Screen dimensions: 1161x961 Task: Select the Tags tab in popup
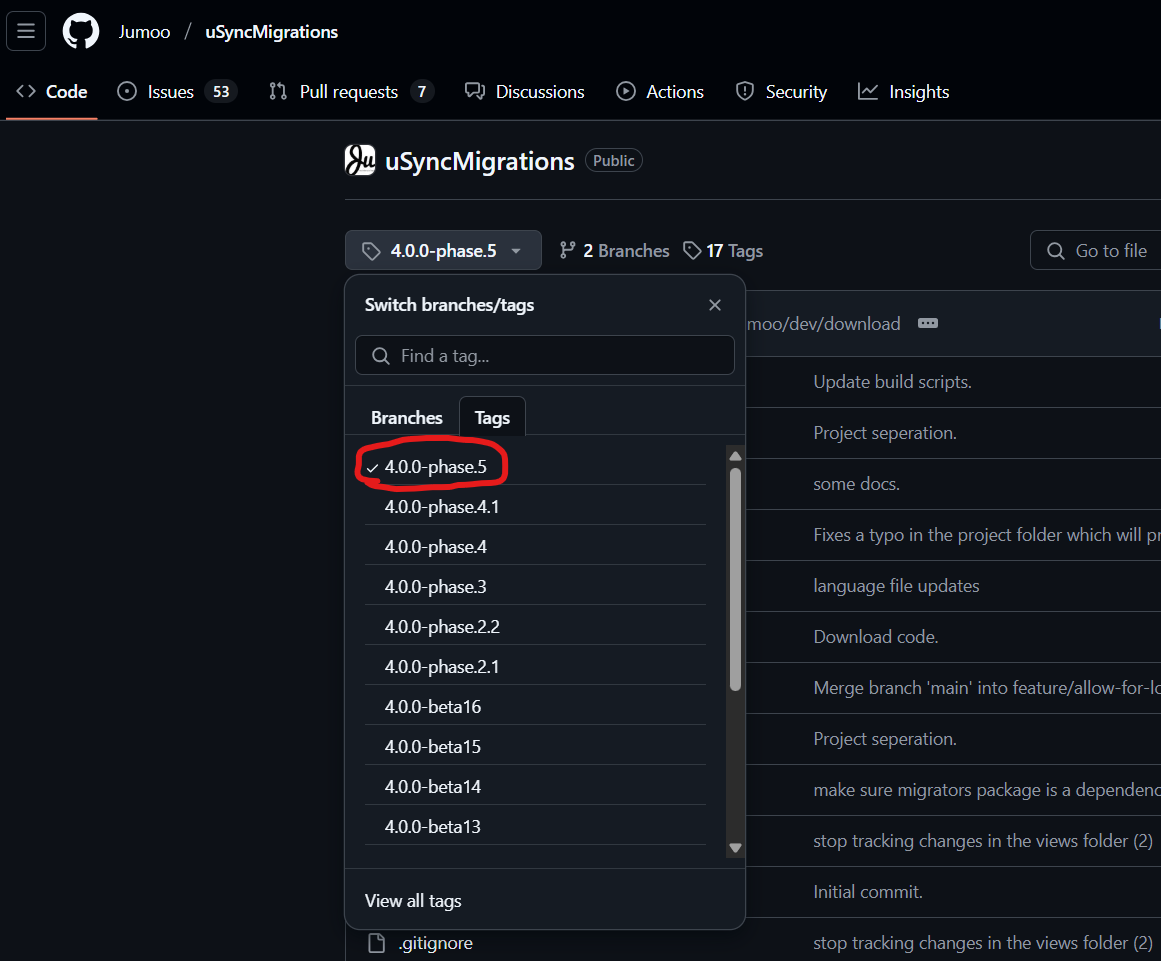[x=492, y=418]
